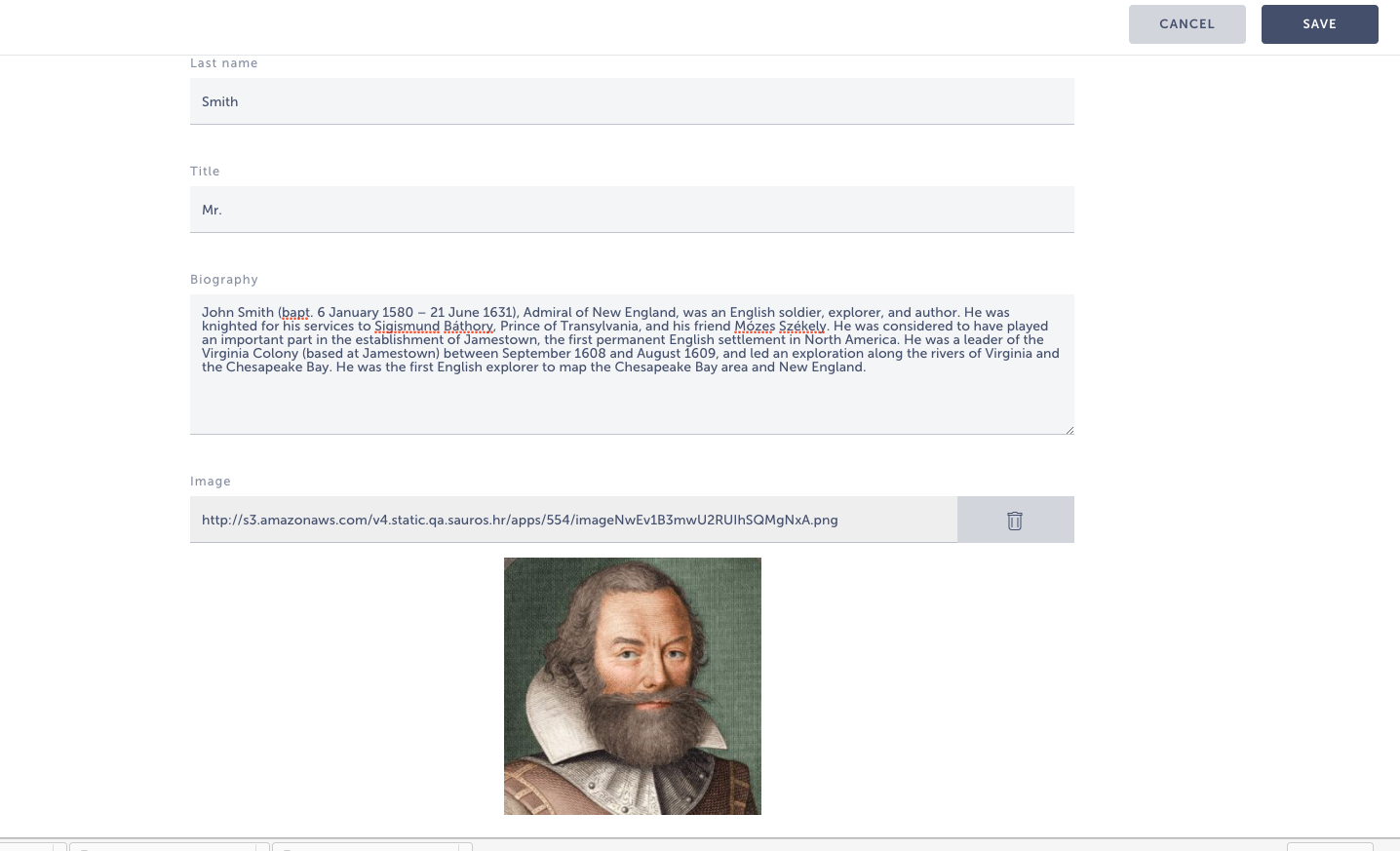Click the 'Last name' field label

point(224,63)
